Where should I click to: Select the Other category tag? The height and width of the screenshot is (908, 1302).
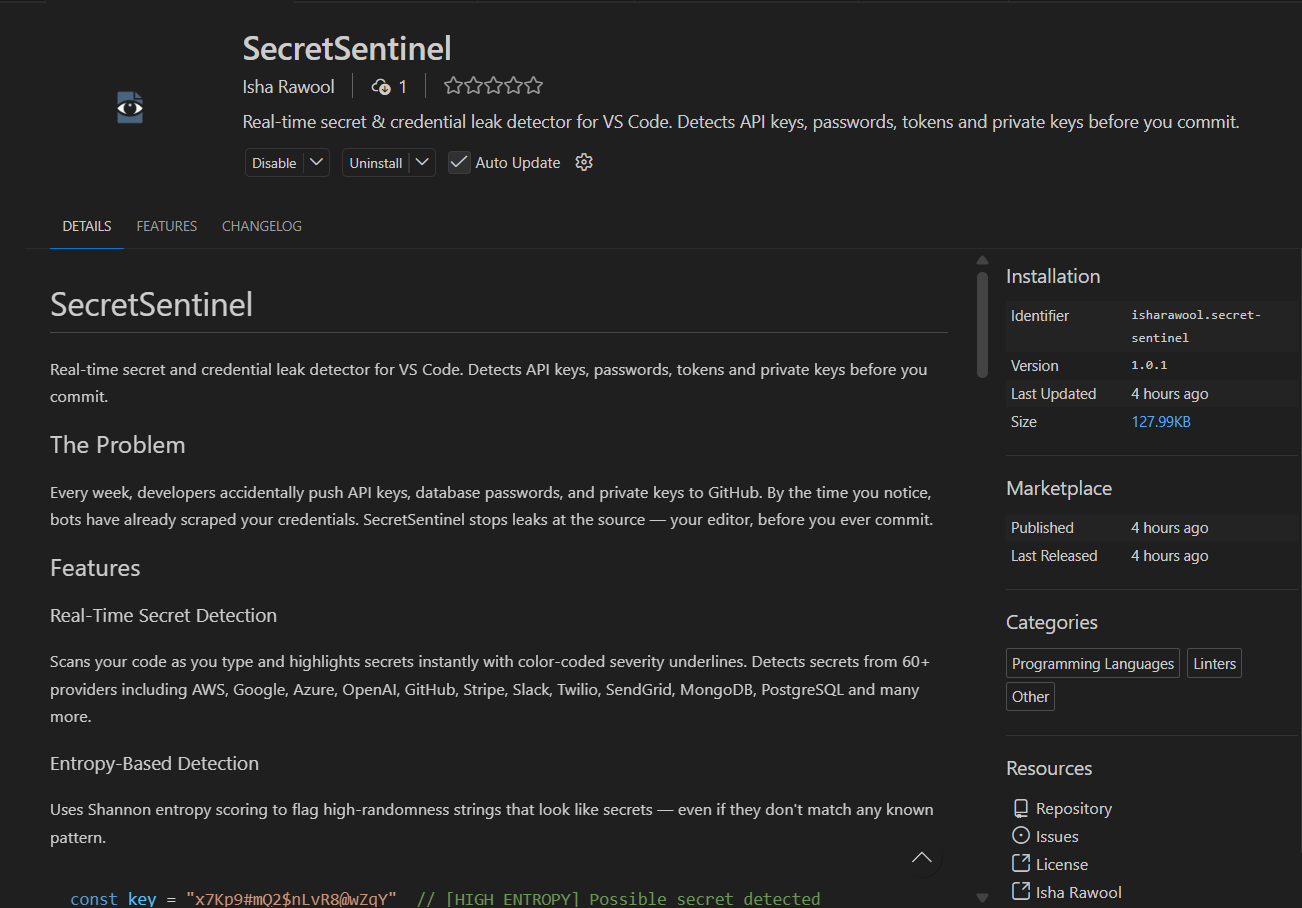click(1030, 697)
